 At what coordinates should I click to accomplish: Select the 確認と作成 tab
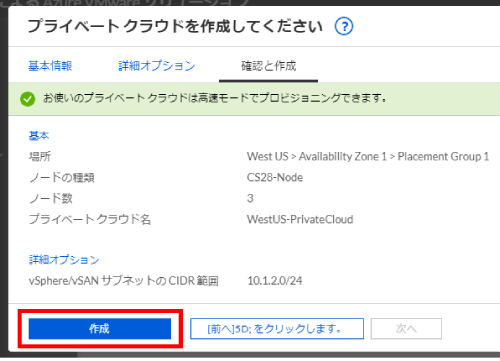coord(268,66)
